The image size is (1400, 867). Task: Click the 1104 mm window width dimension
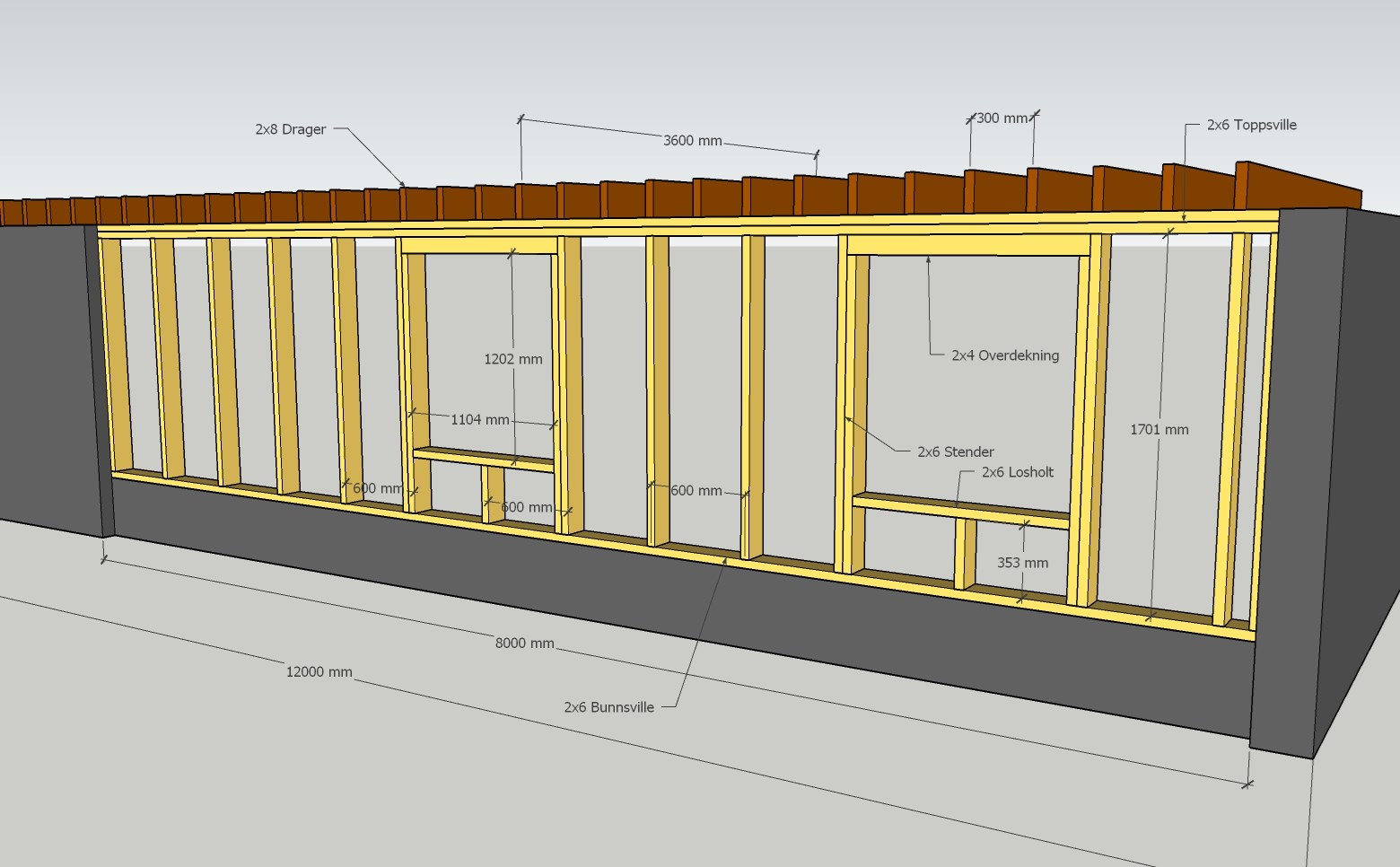479,419
